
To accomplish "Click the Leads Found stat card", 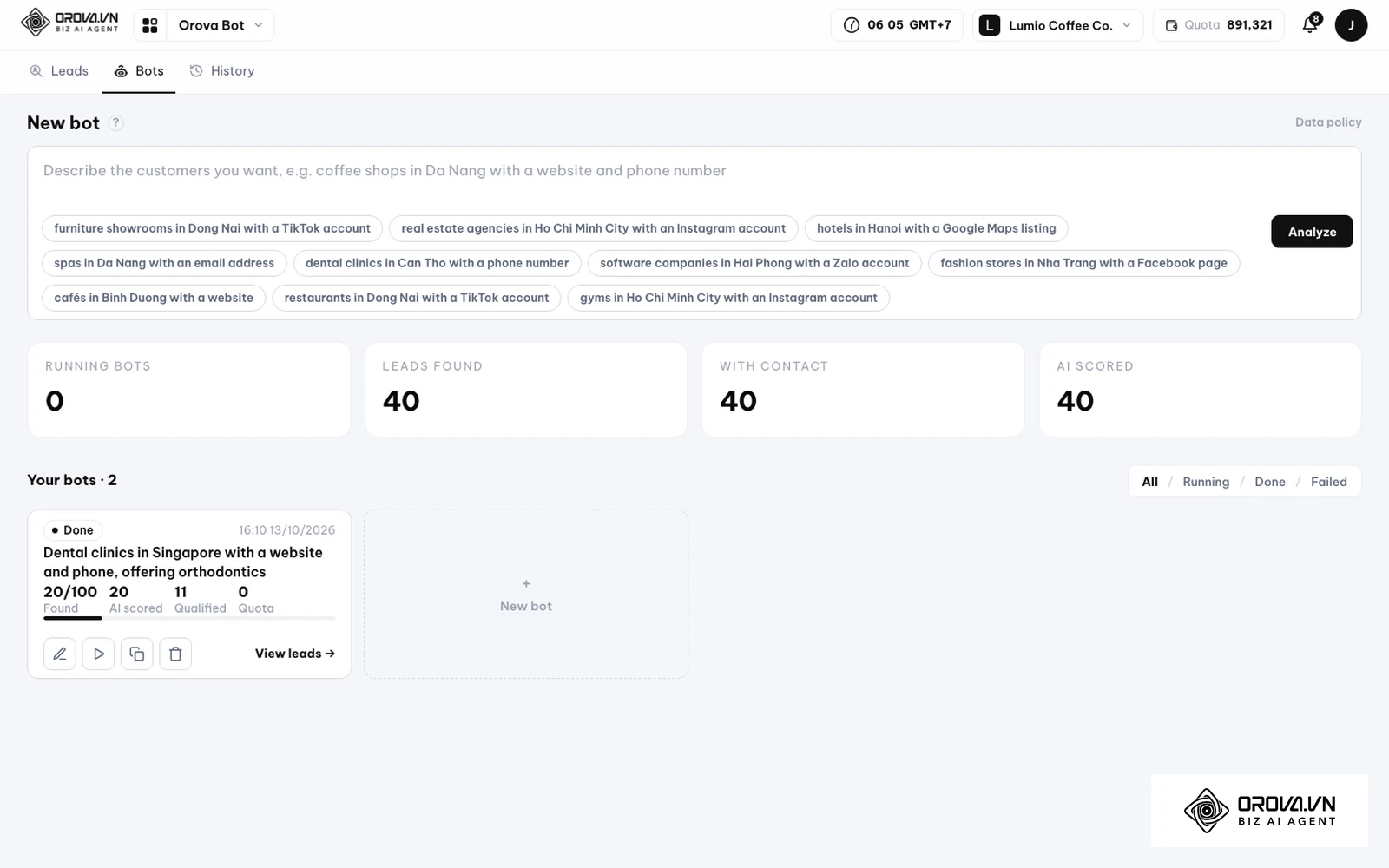I will 526,390.
